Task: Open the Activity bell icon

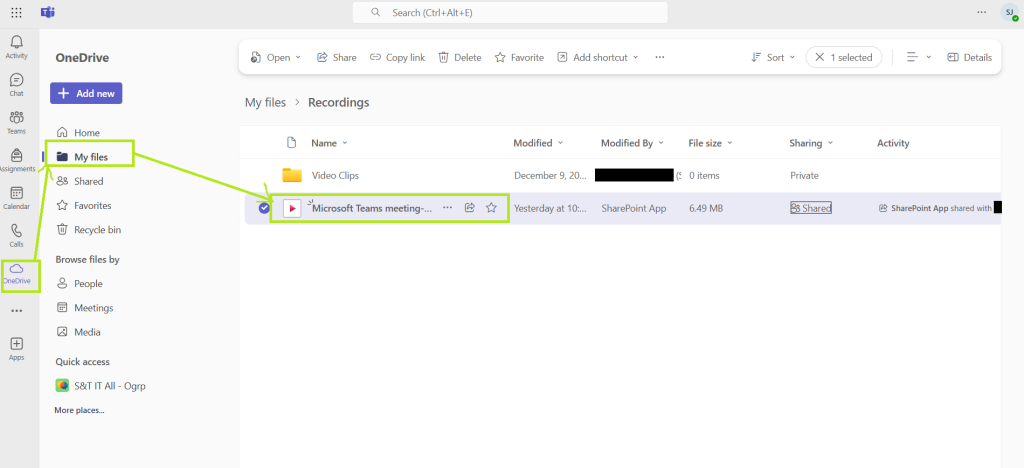Action: [16, 46]
